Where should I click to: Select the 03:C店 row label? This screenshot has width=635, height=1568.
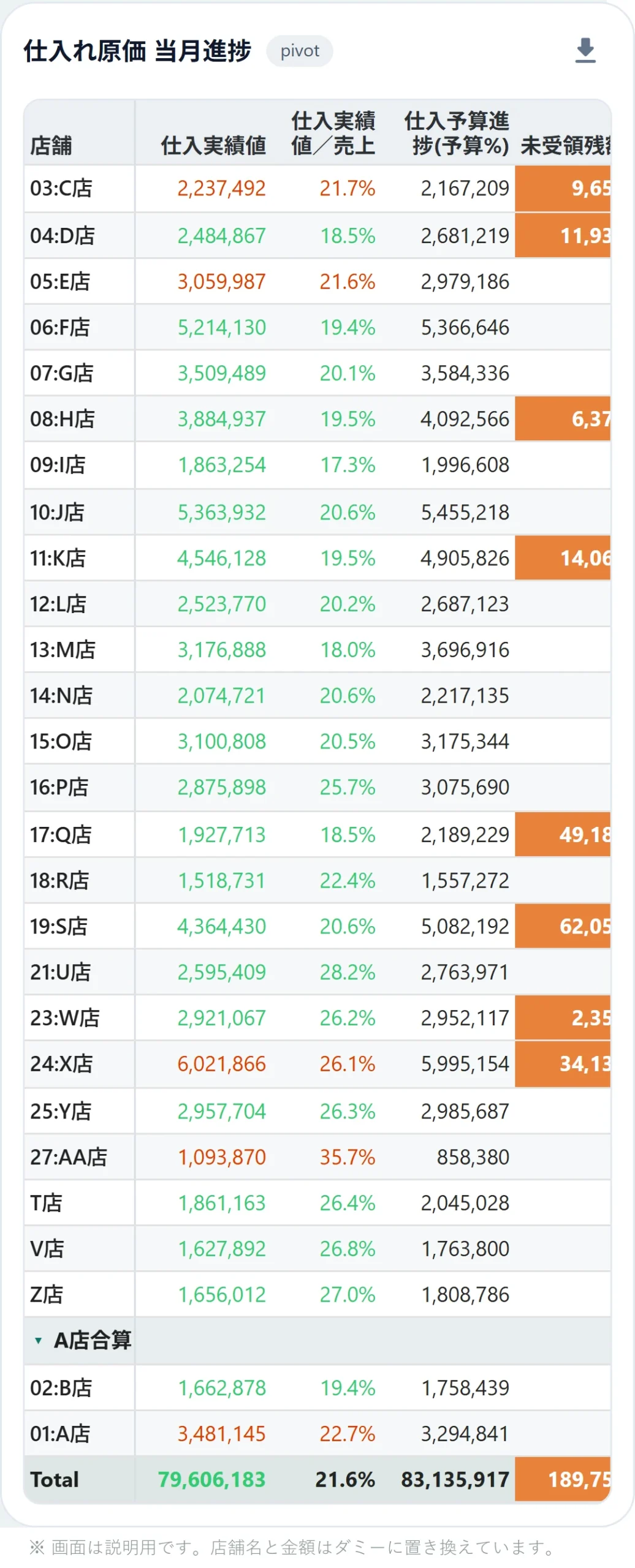[61, 188]
